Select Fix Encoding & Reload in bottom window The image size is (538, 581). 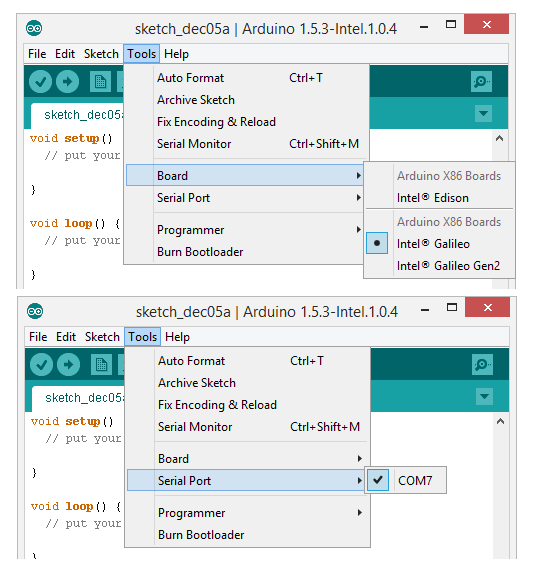tap(248, 404)
